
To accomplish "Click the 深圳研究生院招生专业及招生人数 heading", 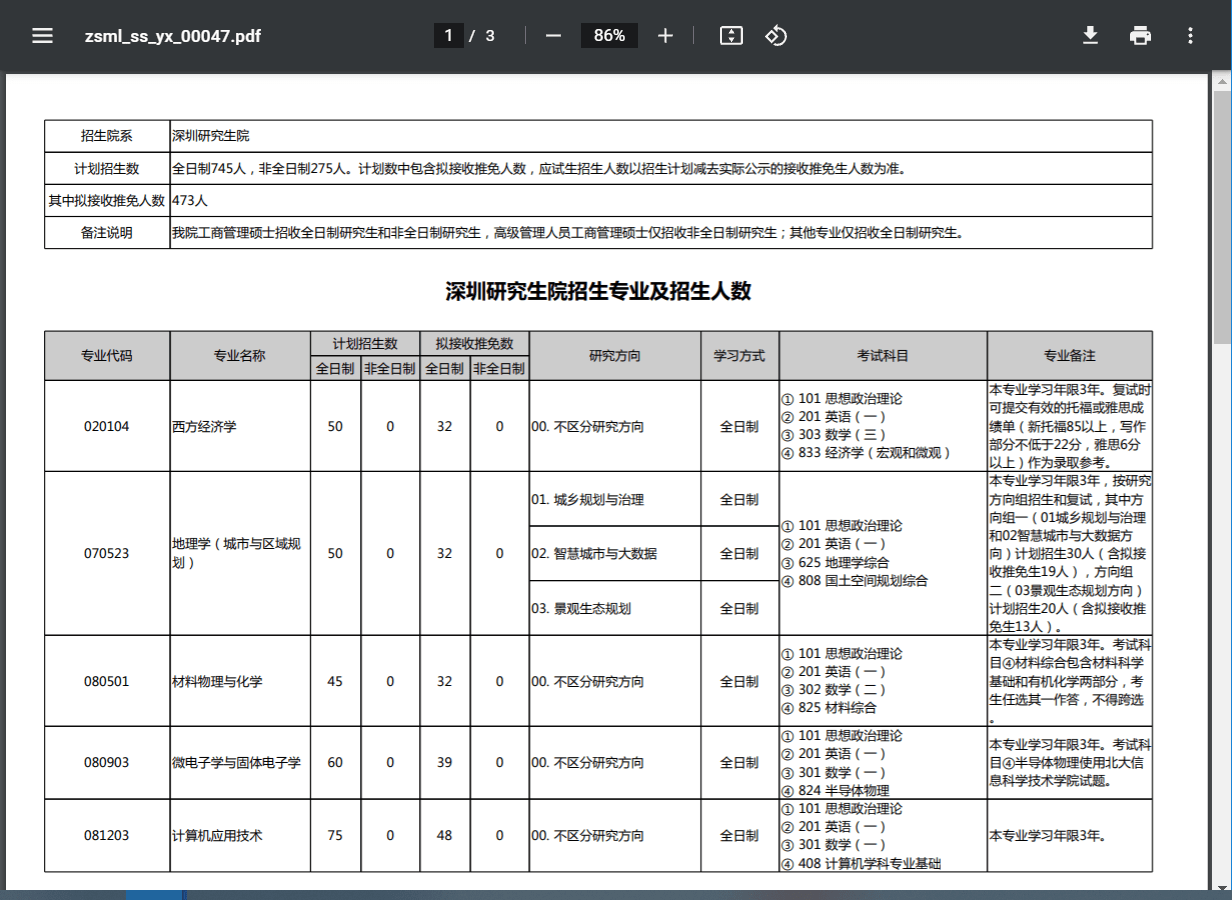I will tap(598, 292).
